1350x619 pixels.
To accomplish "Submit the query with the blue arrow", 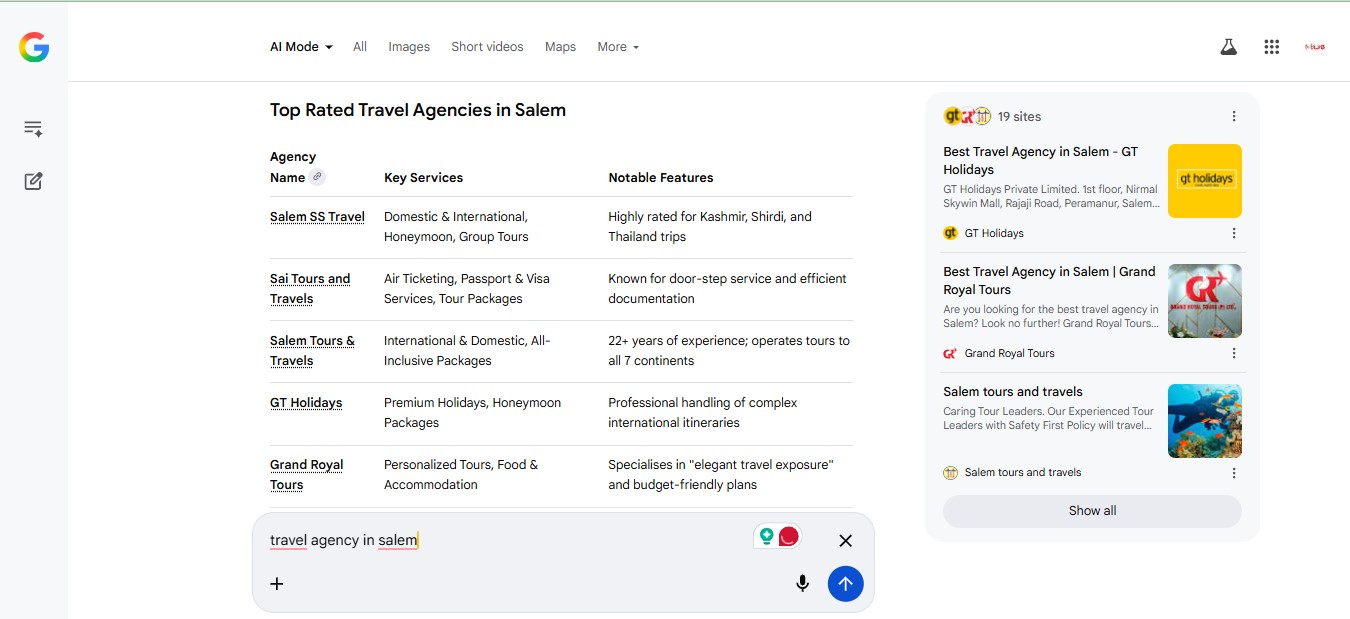I will 845,584.
